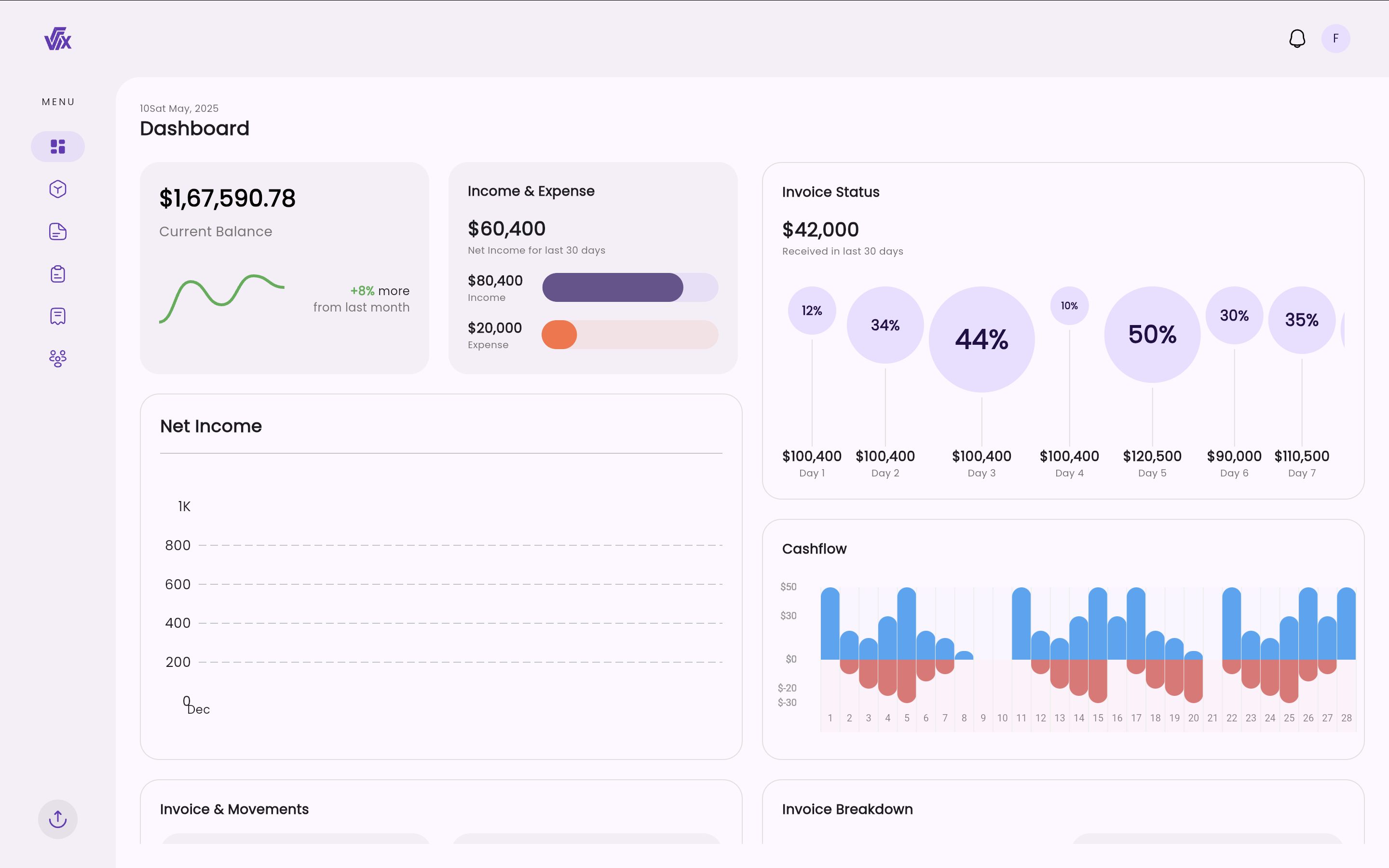Screen dimensions: 1389x868
Task: Open the document note icon in the sidebar
Action: (58, 231)
